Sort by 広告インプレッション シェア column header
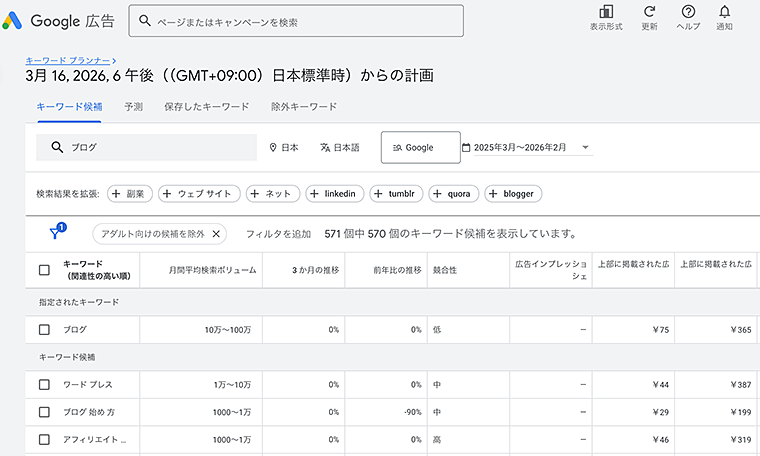 (x=551, y=270)
